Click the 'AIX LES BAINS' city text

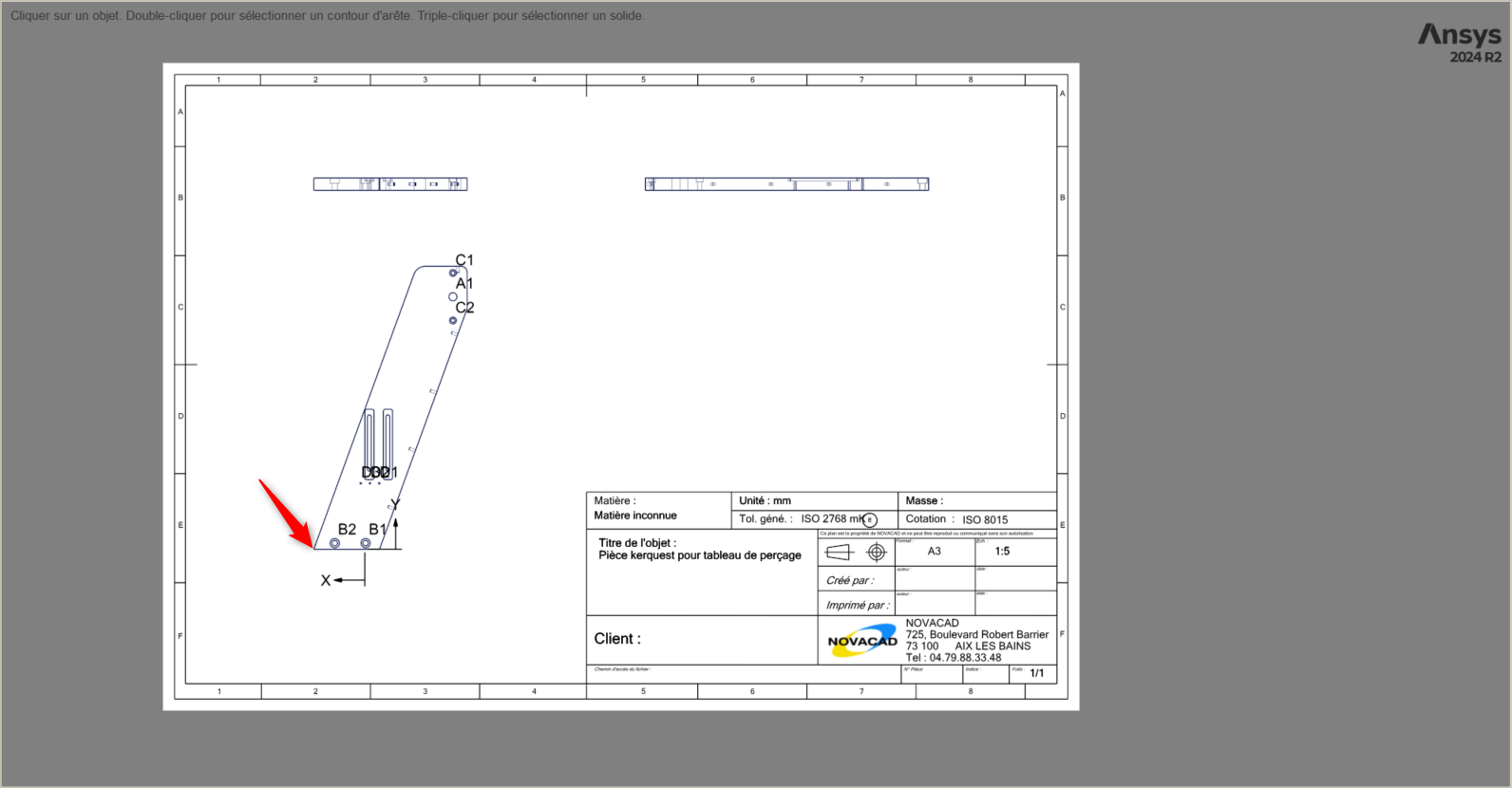[x=992, y=647]
